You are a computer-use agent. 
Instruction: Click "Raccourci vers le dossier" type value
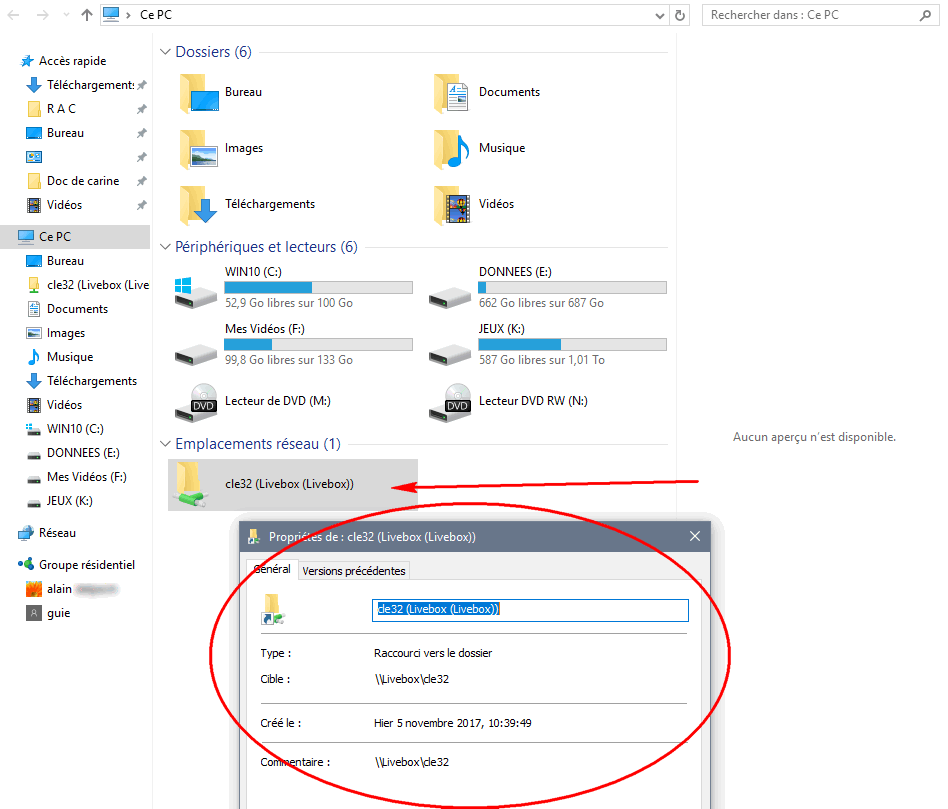click(x=433, y=653)
